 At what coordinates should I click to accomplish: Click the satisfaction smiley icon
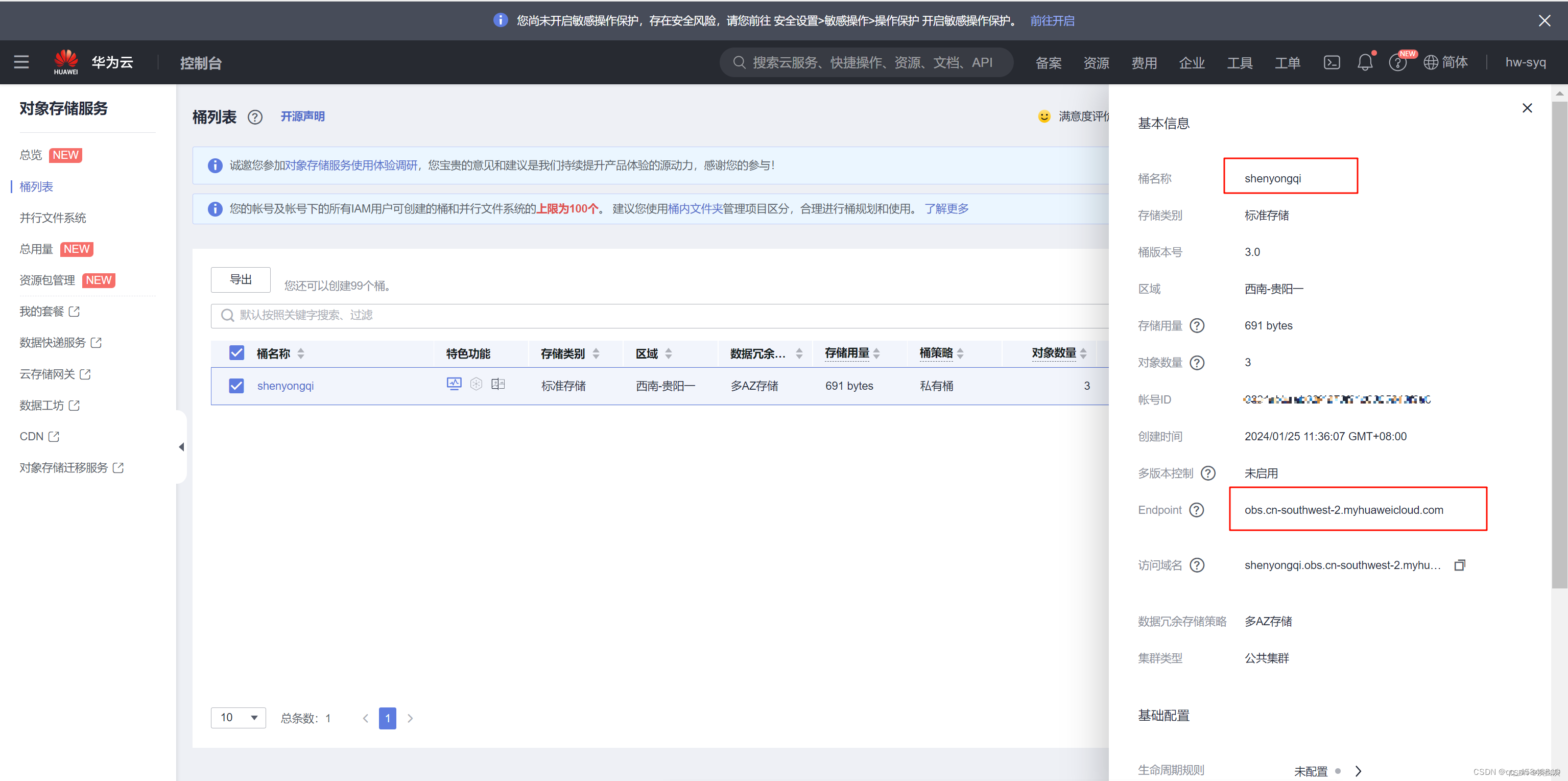(1044, 116)
